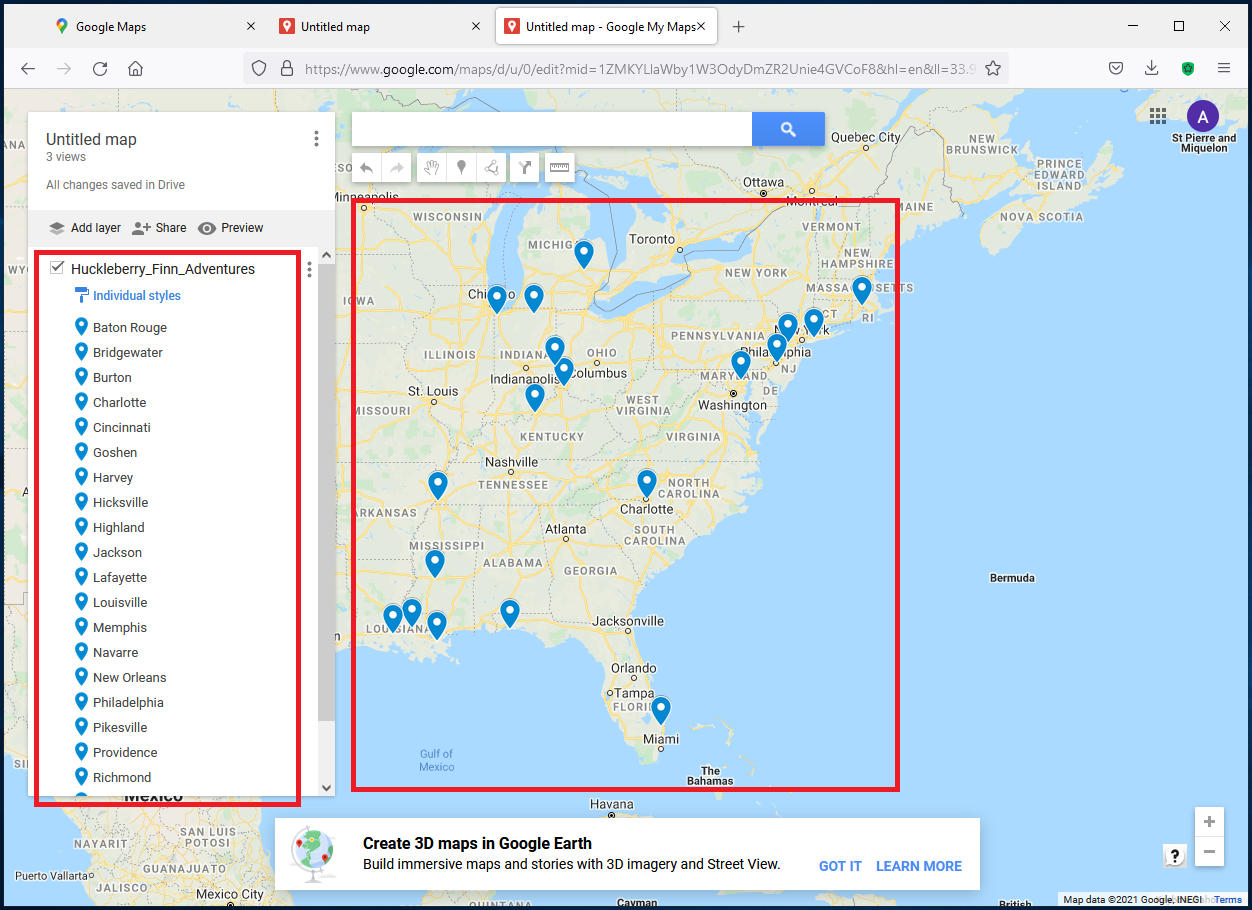This screenshot has height=910, width=1252.
Task: Open a new browser tab
Action: pyautogui.click(x=738, y=27)
